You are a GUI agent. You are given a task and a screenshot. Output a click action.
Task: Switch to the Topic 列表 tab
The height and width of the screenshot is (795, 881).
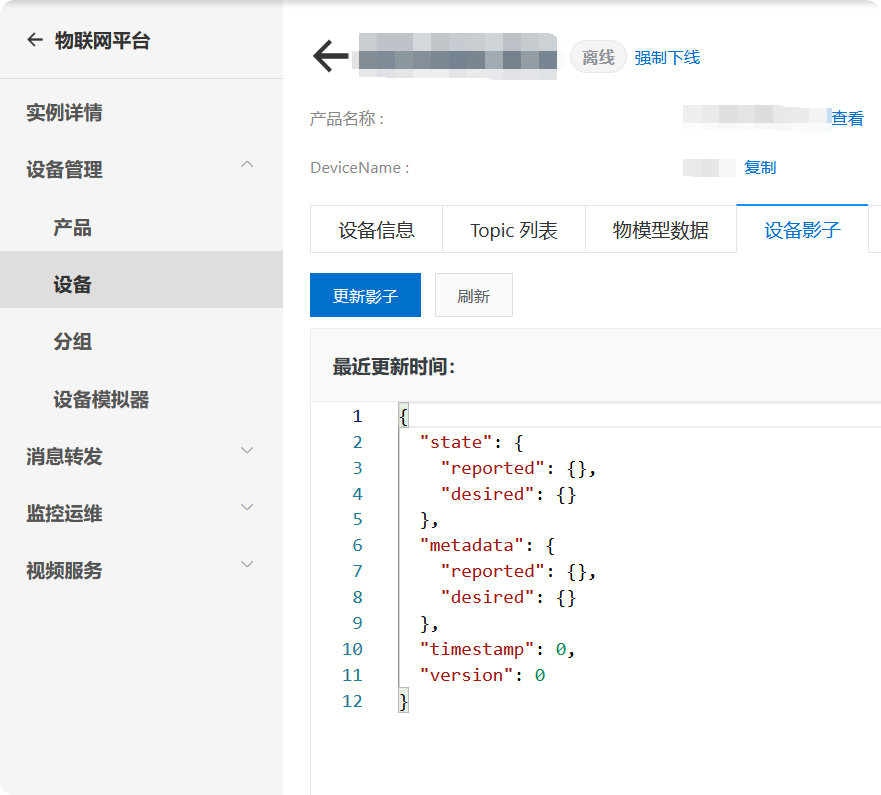[x=514, y=229]
